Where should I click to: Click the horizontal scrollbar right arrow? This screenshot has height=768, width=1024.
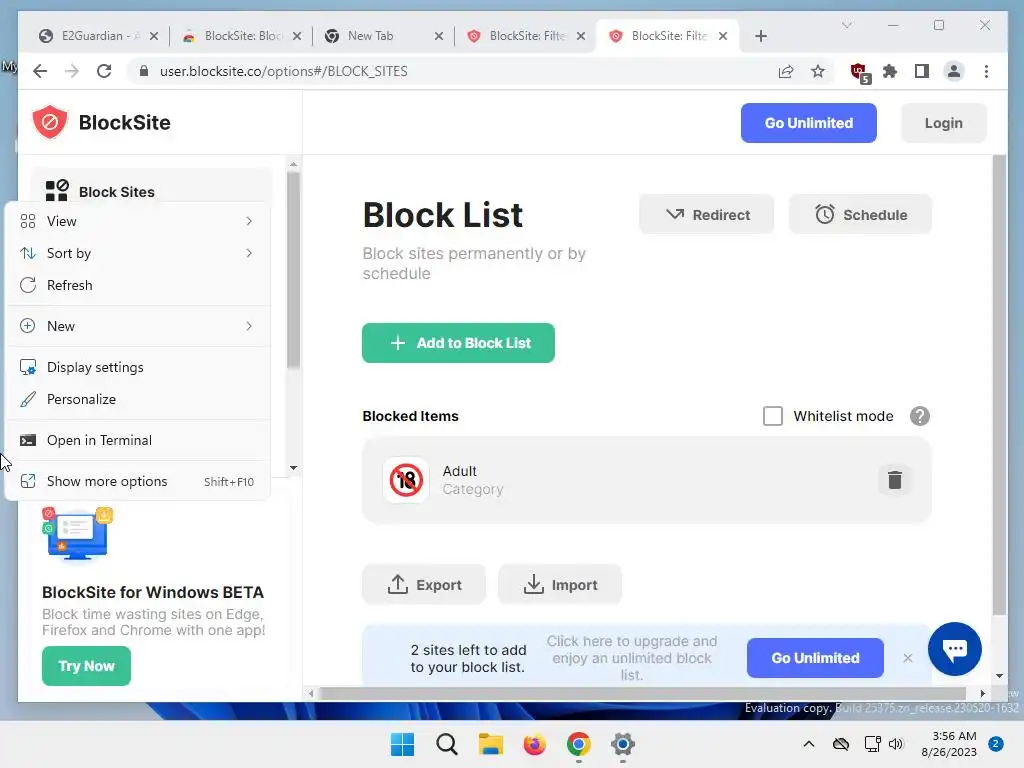click(982, 694)
